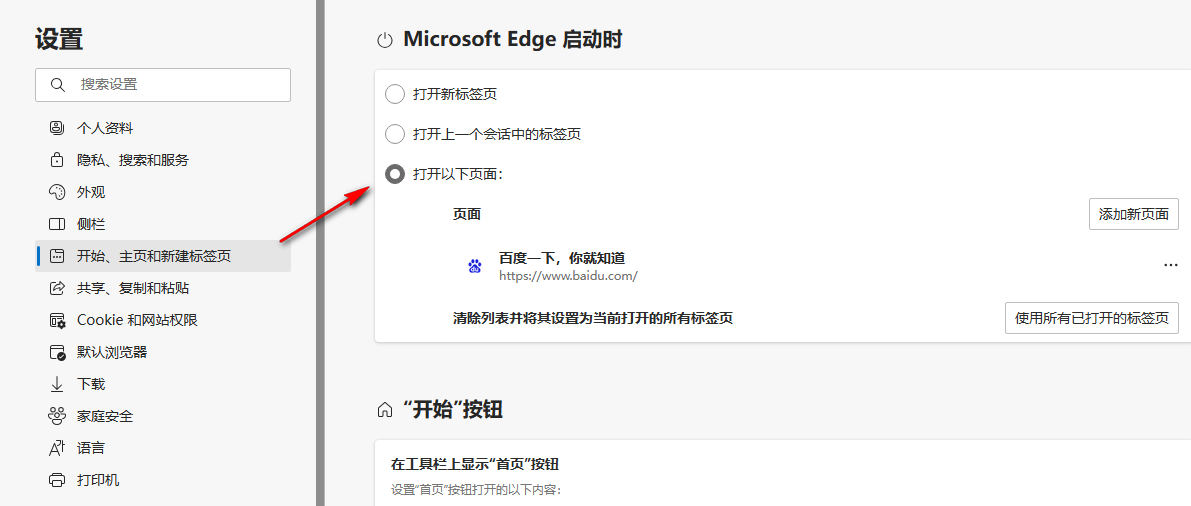
Task: Click the printer icon beside 打印机
Action: [x=57, y=480]
